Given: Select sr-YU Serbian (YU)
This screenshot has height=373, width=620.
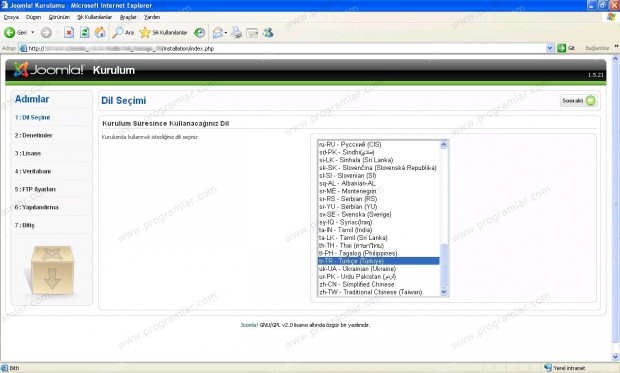Looking at the screenshot, I should pos(379,206).
